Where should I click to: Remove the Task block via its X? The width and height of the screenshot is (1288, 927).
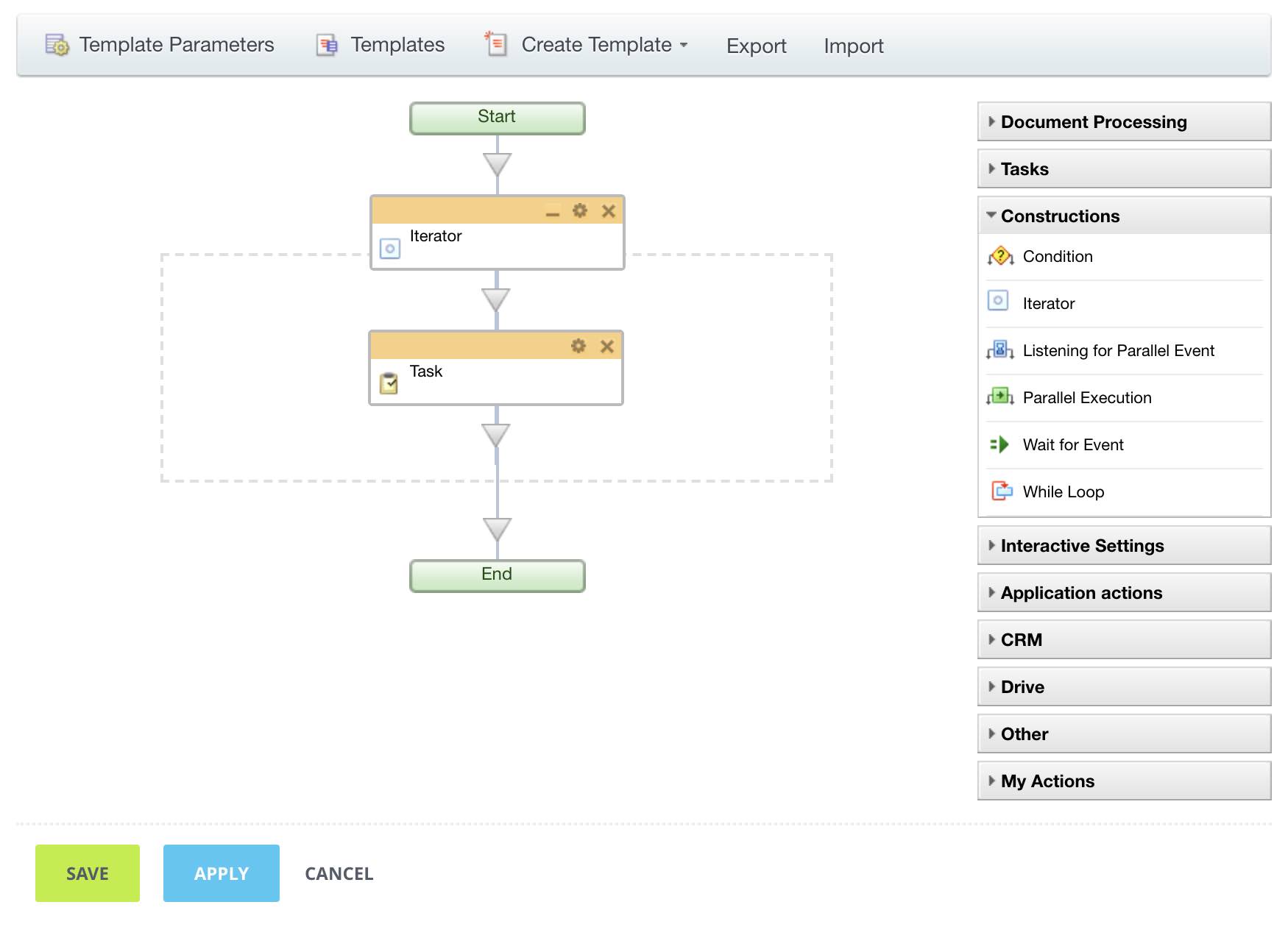tap(608, 346)
